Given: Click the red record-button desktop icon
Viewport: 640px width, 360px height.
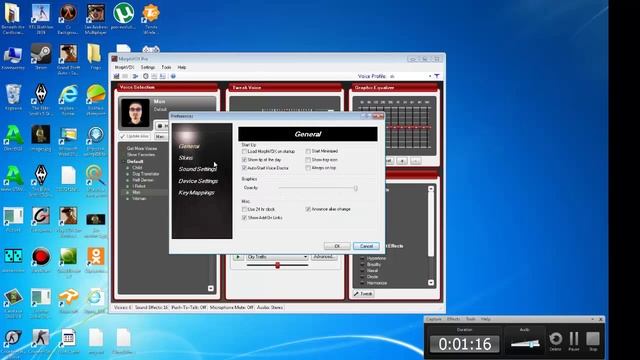Looking at the screenshot, I should click(41, 260).
